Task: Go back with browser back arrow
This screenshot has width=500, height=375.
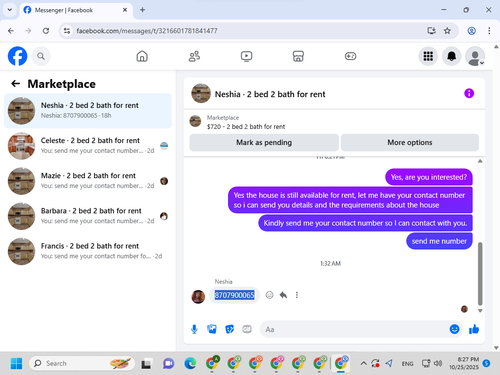Action: coord(11,31)
